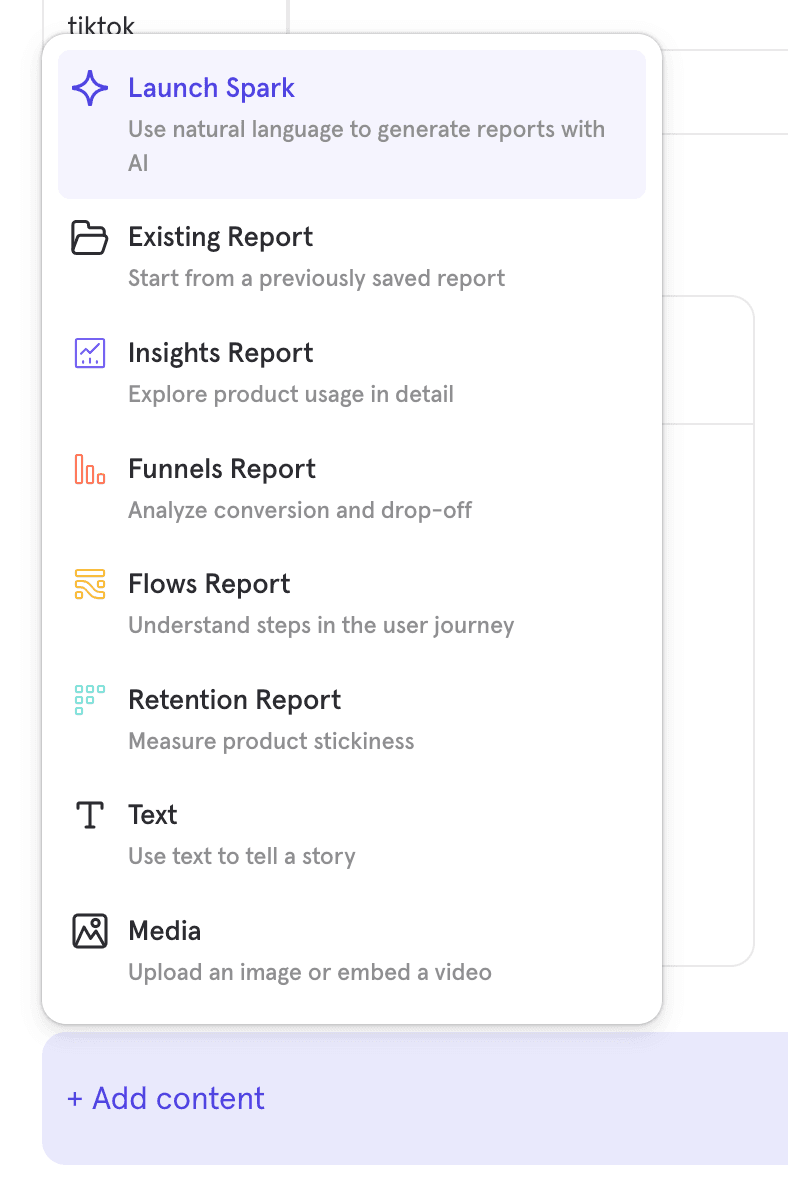
Task: Click the Flows Report journey icon
Action: (89, 584)
